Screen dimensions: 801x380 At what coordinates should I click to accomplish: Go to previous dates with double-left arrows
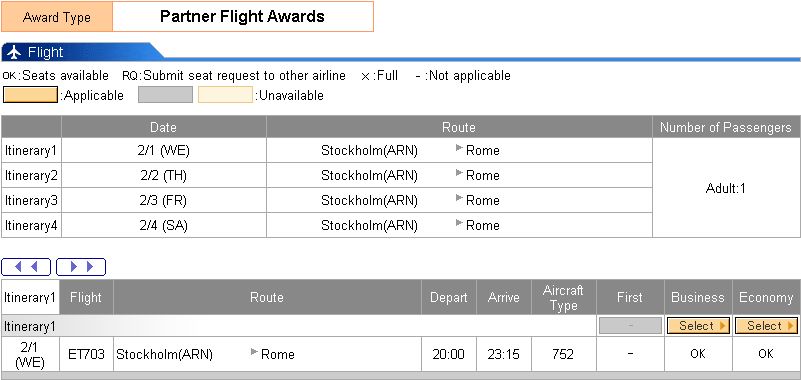click(x=26, y=267)
